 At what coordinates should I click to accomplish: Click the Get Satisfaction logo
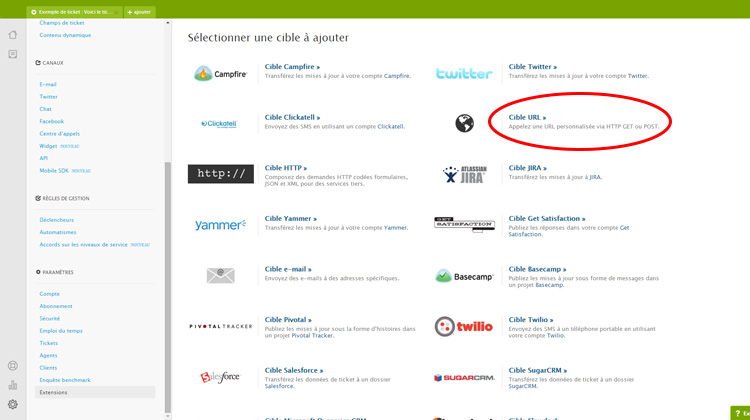464,224
